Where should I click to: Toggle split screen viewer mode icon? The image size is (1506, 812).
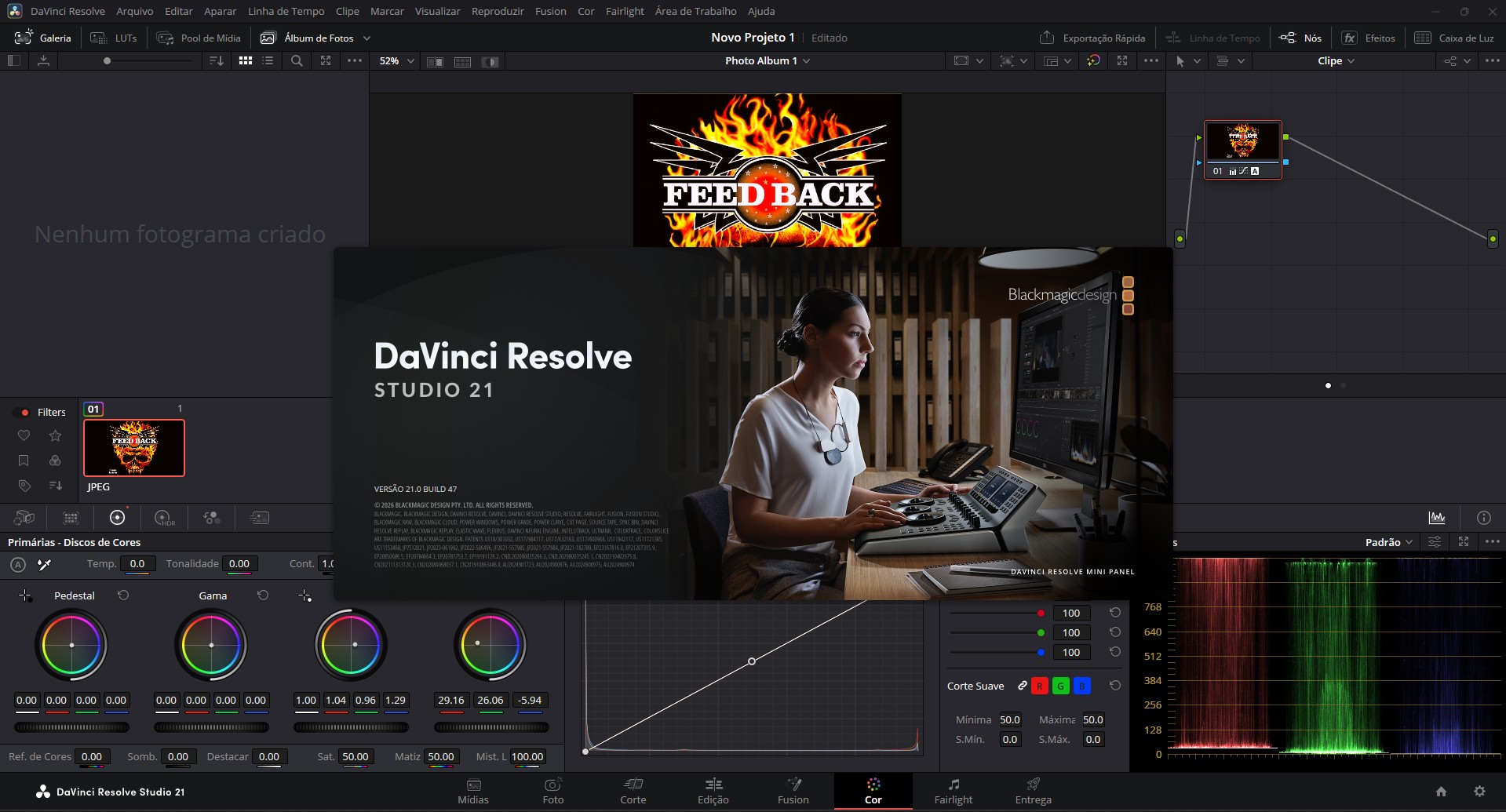point(462,61)
